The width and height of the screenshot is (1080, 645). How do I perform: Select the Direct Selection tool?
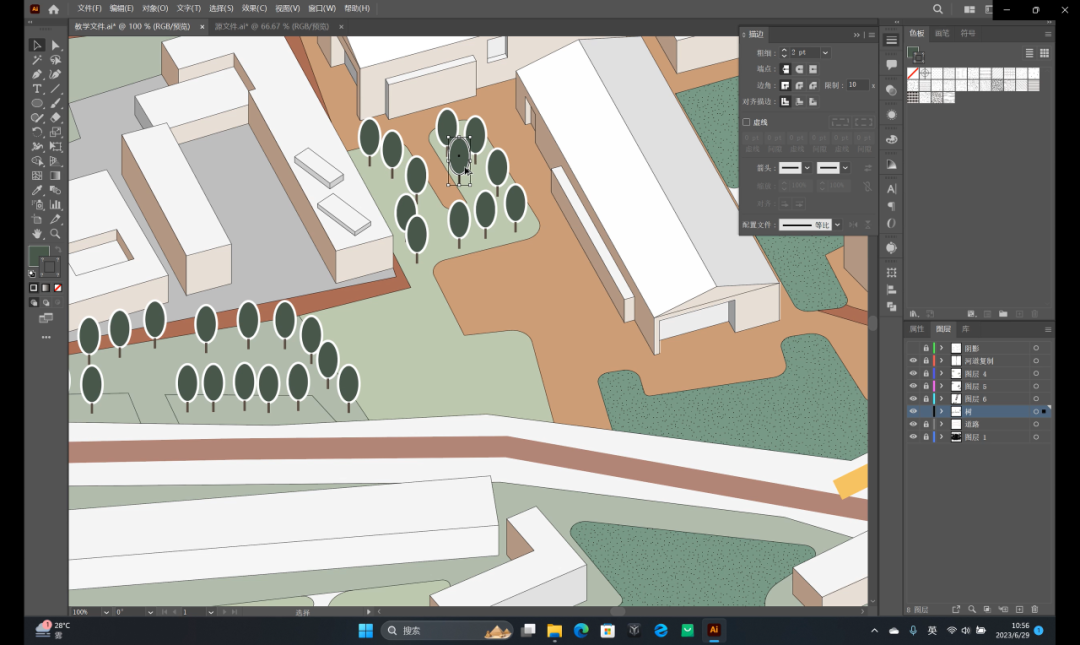(x=56, y=45)
